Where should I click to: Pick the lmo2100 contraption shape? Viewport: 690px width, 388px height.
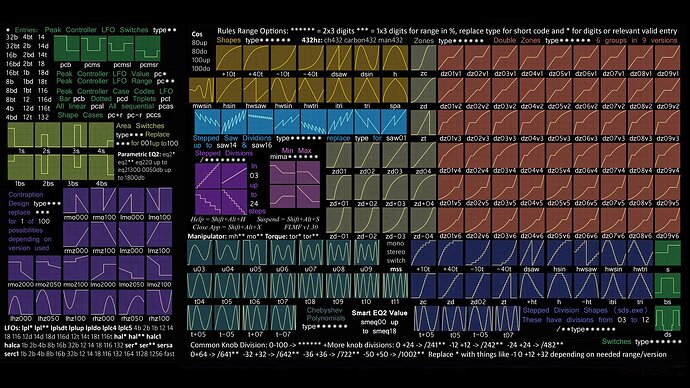point(159,268)
